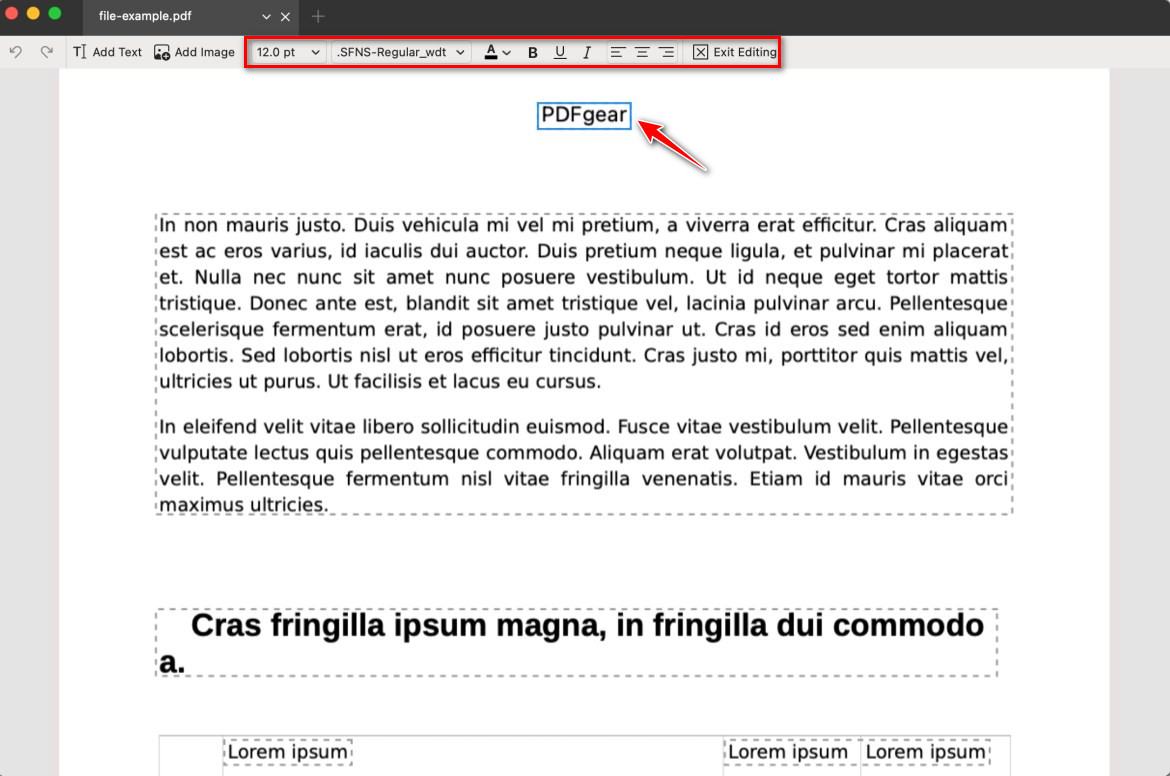This screenshot has width=1170, height=776.
Task: Open the font color picker
Action: click(x=497, y=52)
